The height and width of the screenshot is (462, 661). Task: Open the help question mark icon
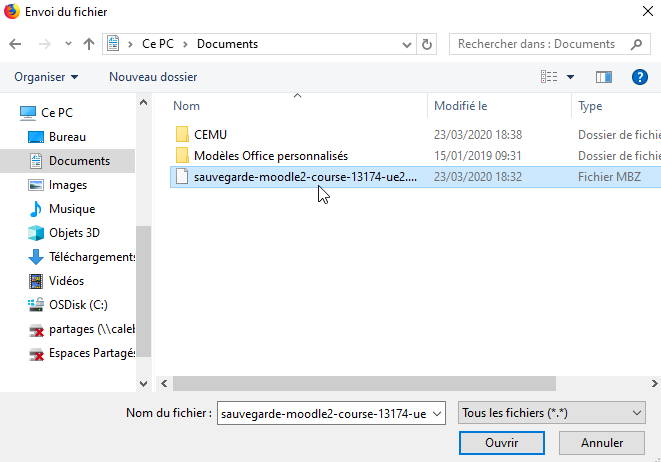tap(640, 76)
